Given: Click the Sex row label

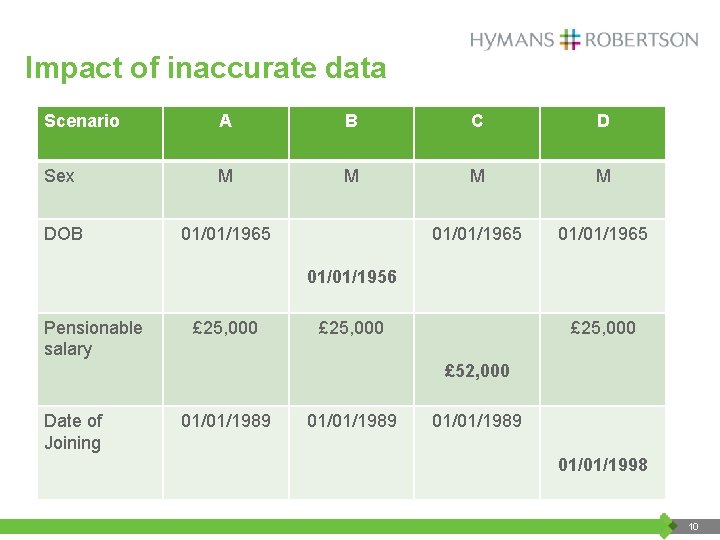Looking at the screenshot, I should [59, 176].
